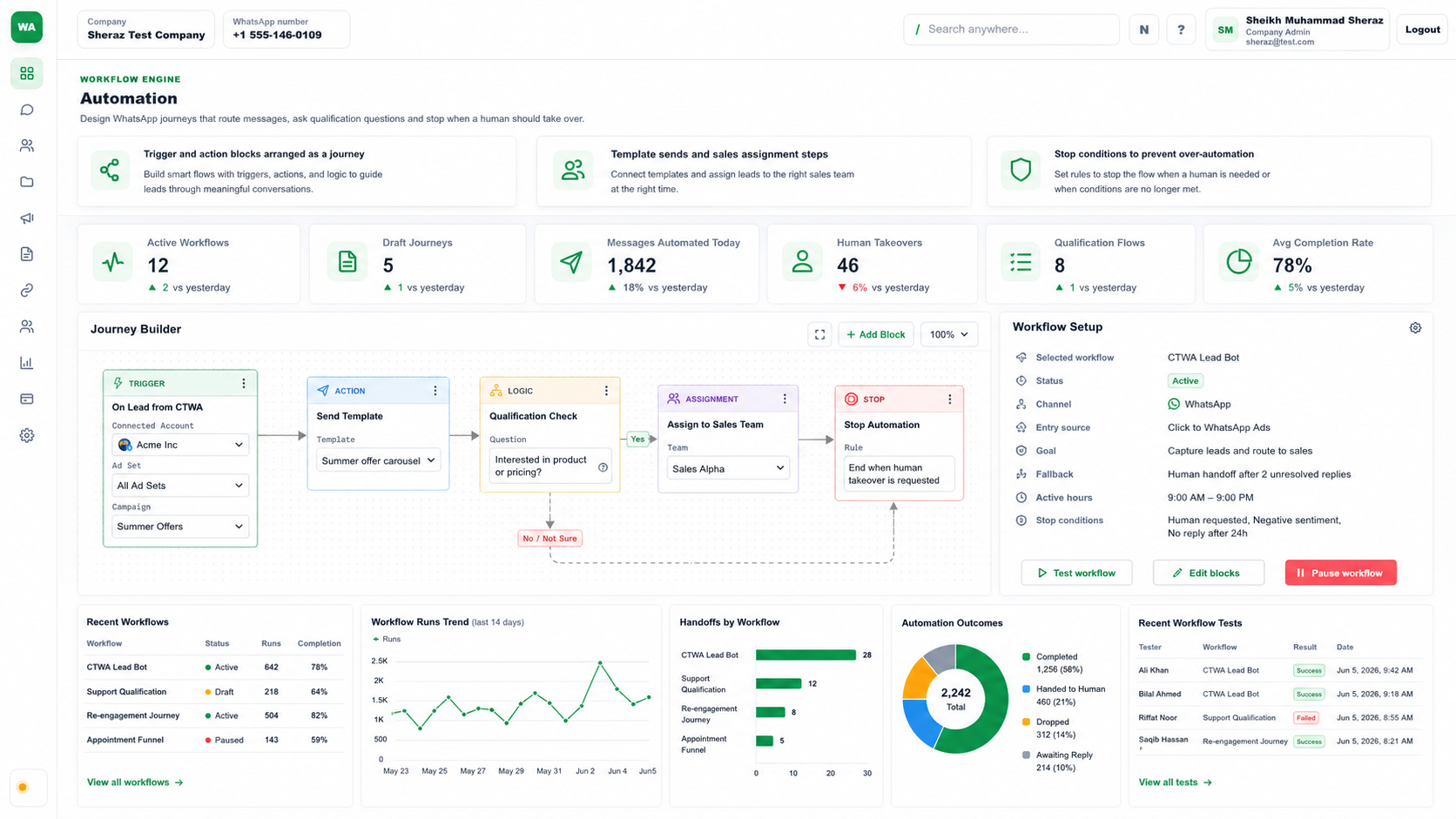Focus the Search anywhere input field
The width and height of the screenshot is (1456, 819).
(1011, 30)
